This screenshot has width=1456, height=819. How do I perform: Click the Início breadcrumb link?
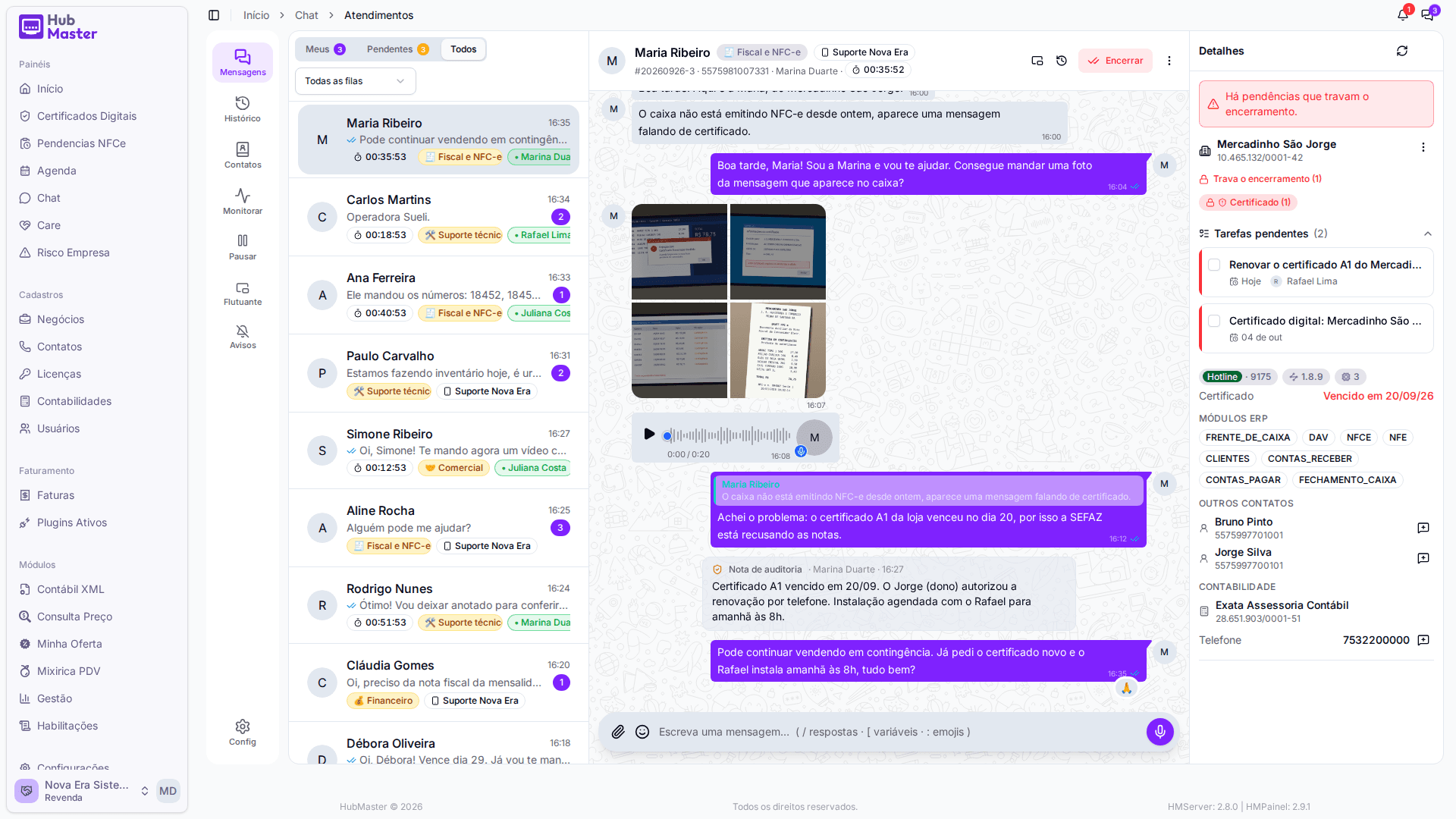(x=256, y=15)
